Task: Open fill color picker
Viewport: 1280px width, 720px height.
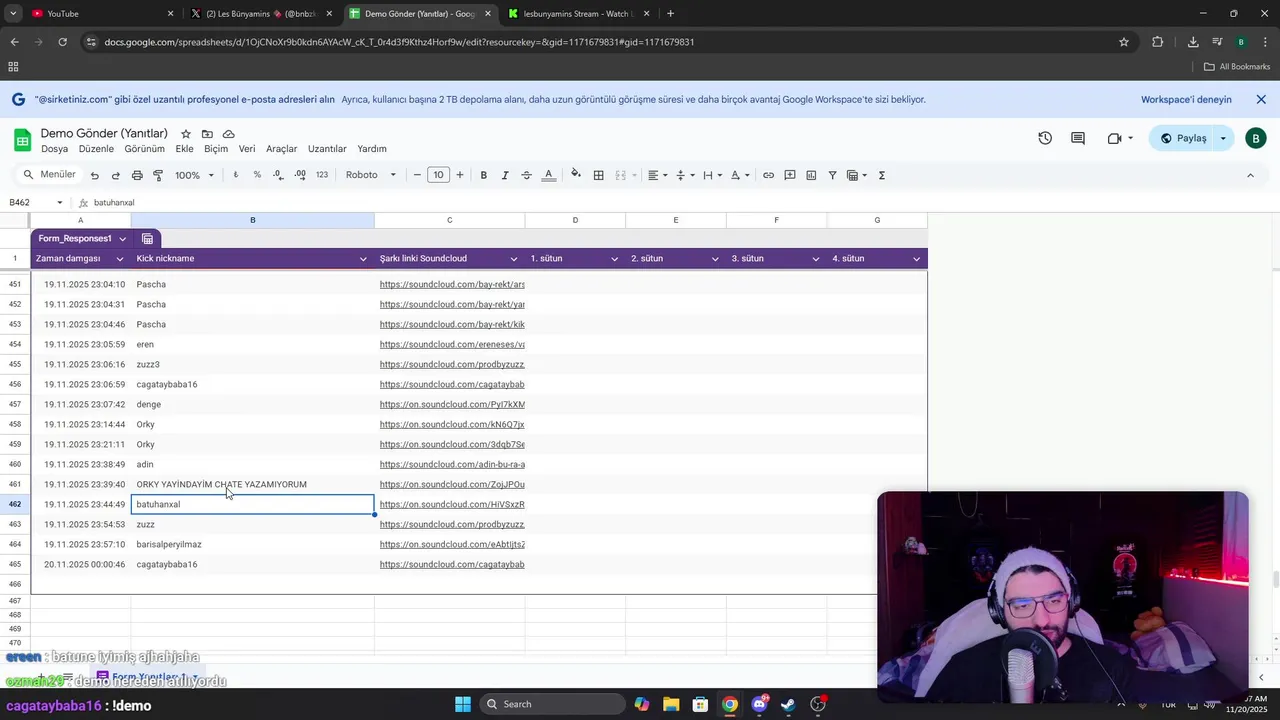Action: 576,175
